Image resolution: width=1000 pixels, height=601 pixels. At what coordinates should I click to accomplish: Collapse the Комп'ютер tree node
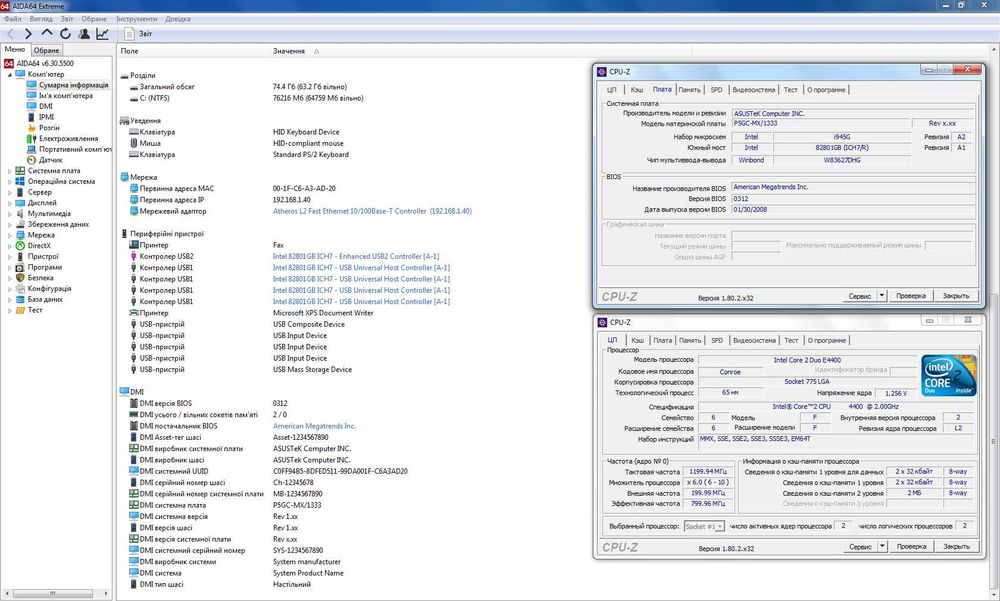9,74
